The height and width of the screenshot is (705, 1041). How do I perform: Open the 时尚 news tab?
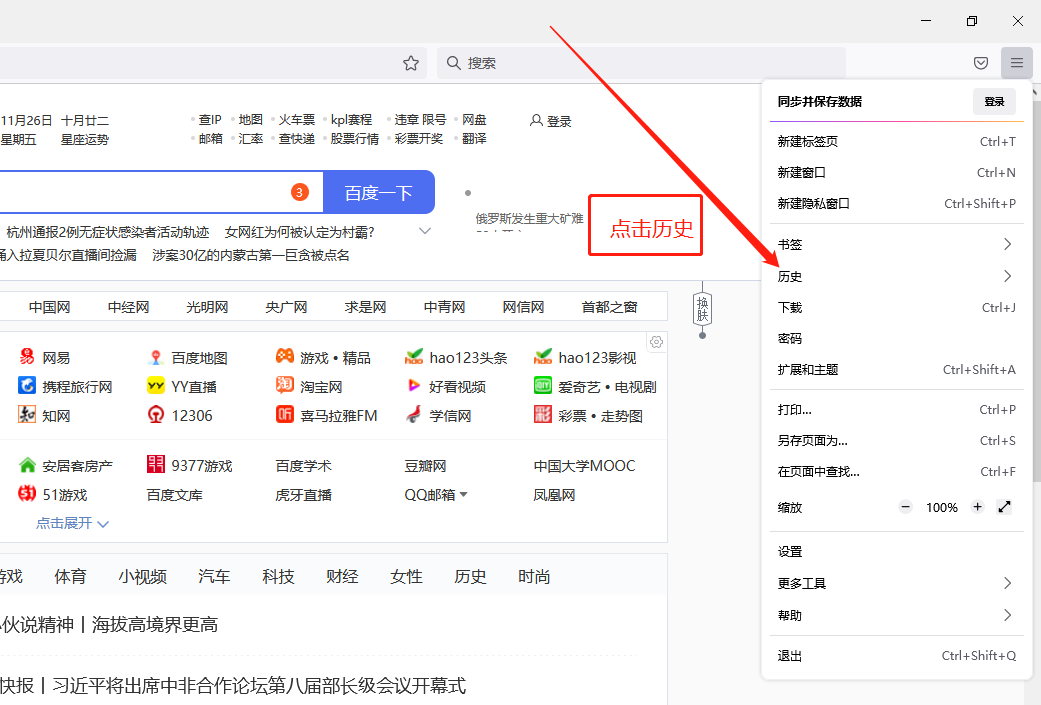(x=534, y=576)
